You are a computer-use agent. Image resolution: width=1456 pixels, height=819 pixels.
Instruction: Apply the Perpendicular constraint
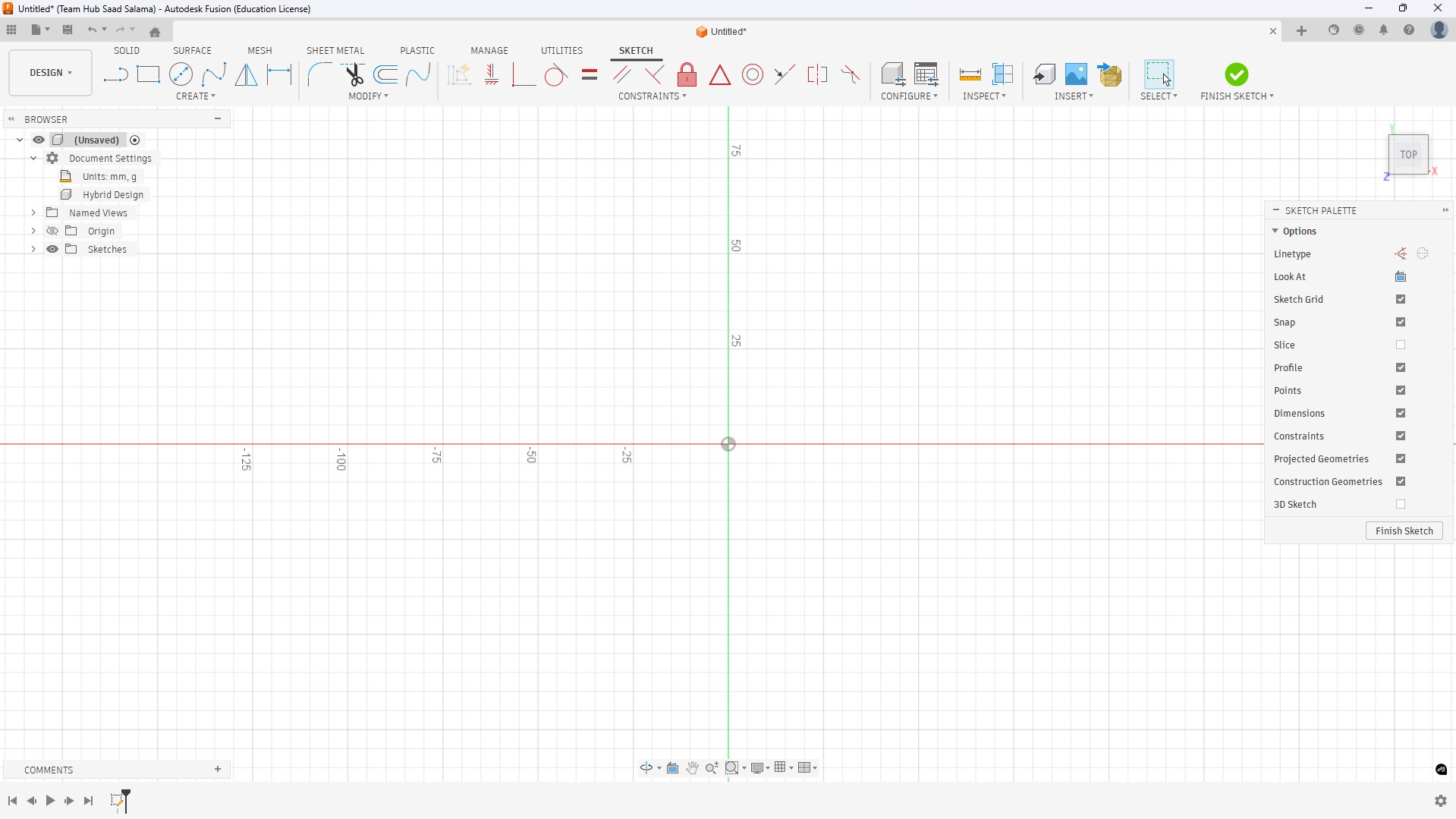pyautogui.click(x=654, y=74)
